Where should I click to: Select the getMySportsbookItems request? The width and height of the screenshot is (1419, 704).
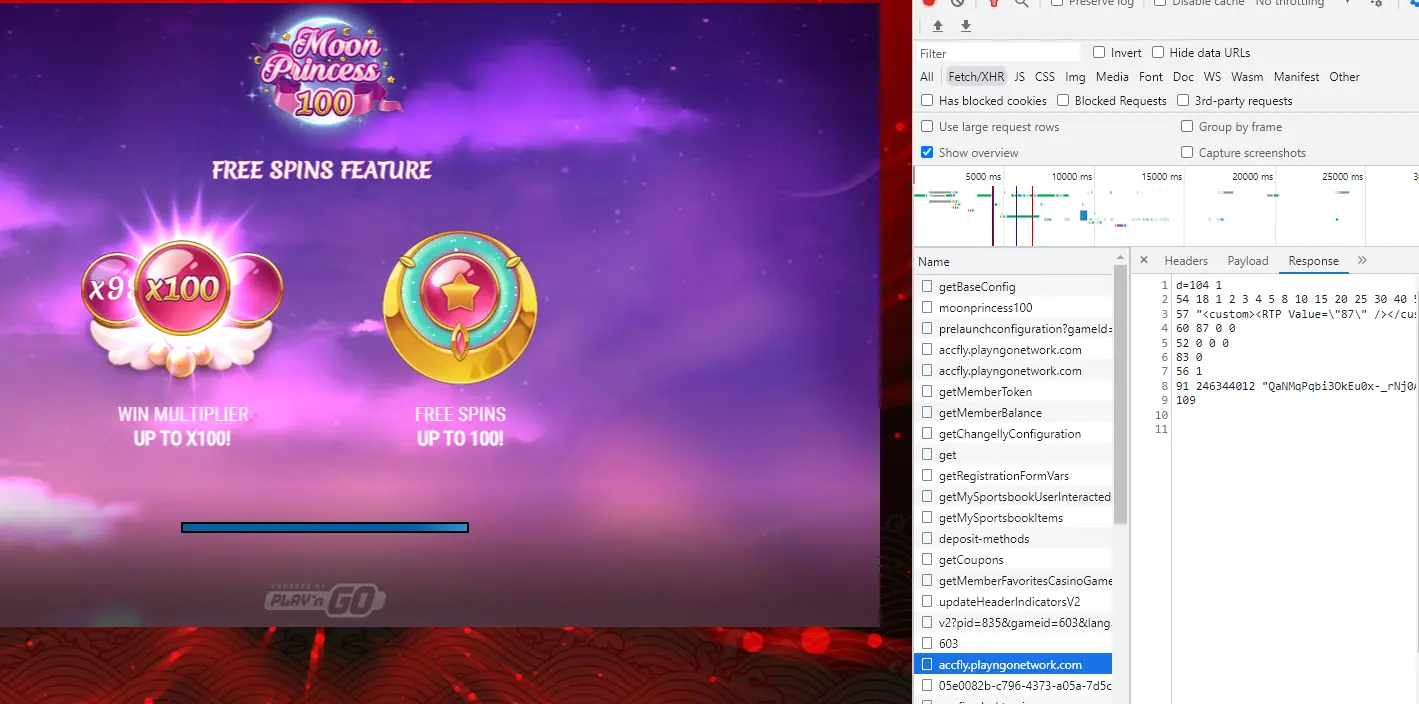coord(1013,518)
